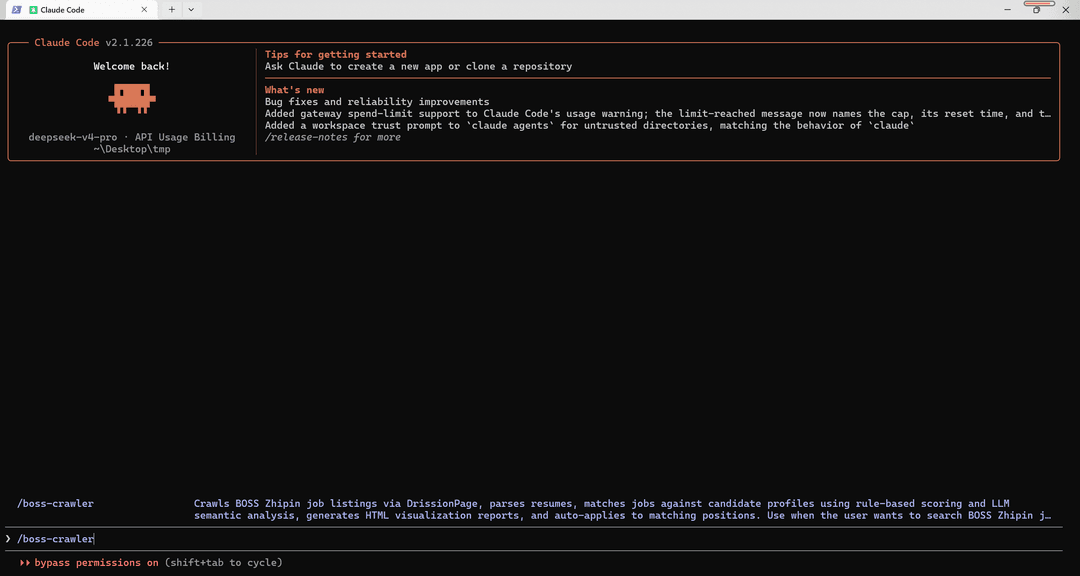Click the green Claude Code tab icon

coord(33,10)
